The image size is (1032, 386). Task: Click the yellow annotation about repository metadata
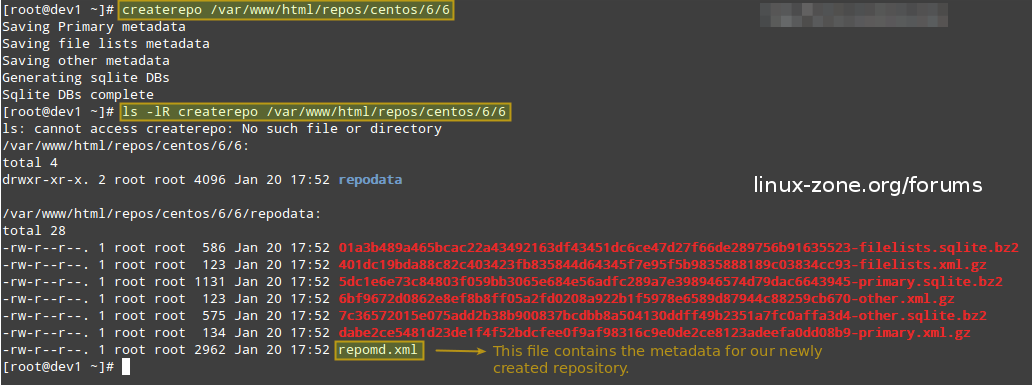pyautogui.click(x=658, y=360)
